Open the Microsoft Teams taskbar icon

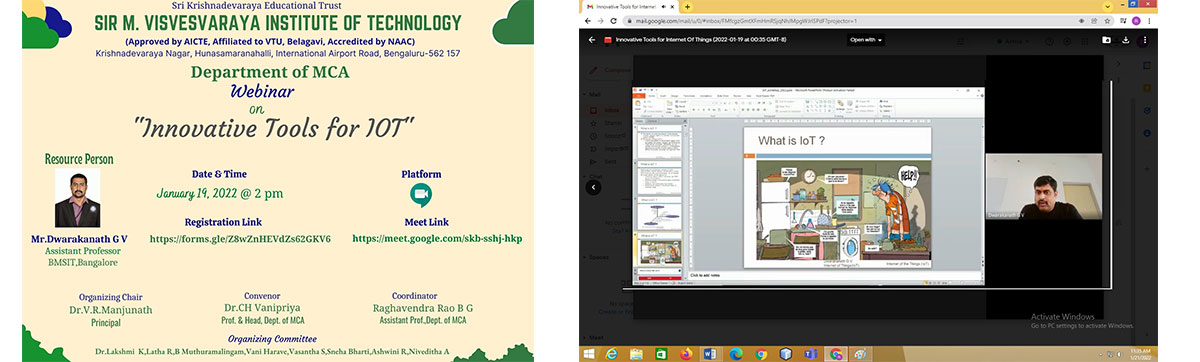[x=812, y=353]
